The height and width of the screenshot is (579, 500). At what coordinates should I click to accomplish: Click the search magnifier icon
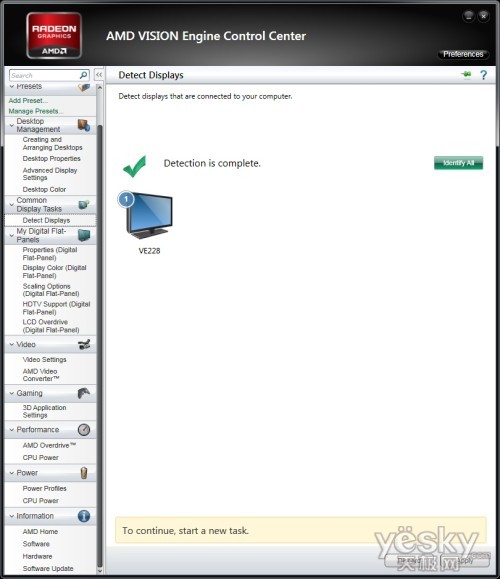[x=84, y=75]
